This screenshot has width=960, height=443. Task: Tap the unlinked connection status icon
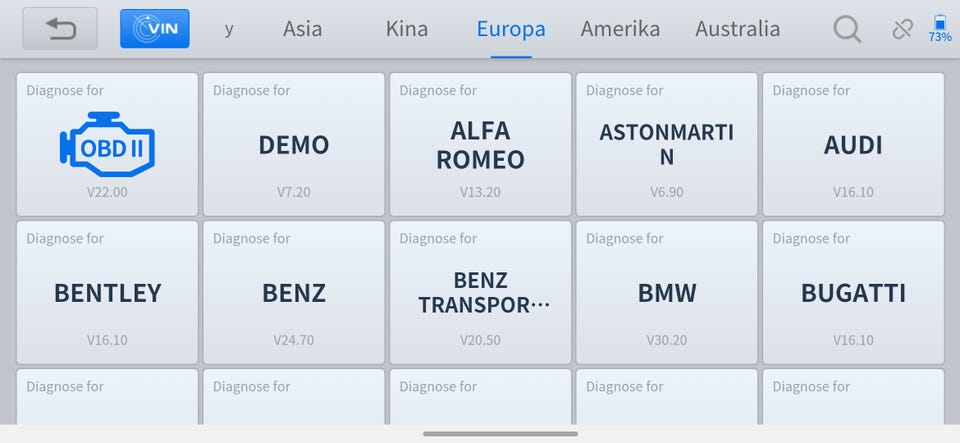(902, 29)
